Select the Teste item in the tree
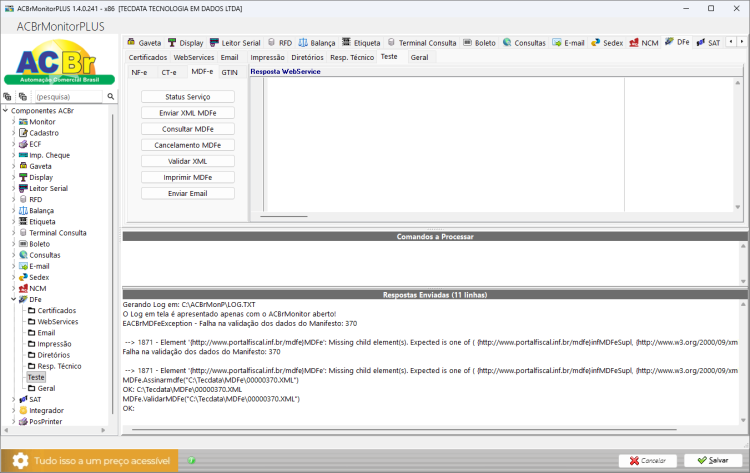This screenshot has height=473, width=750. pyautogui.click(x=36, y=377)
